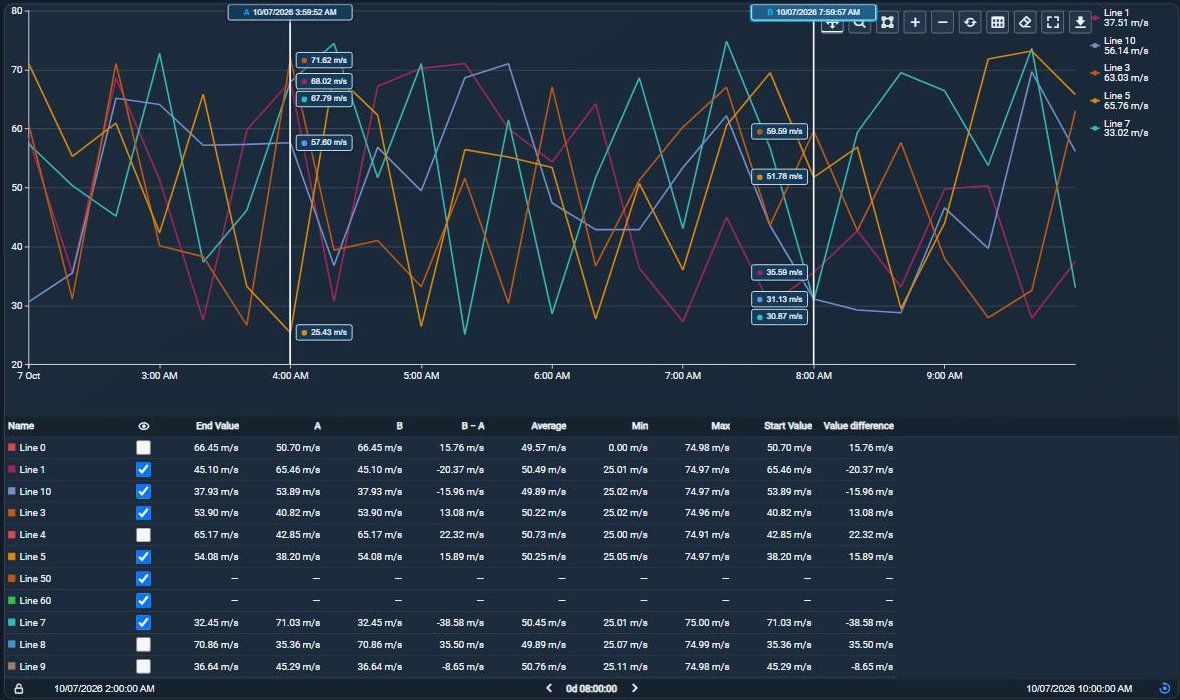Uncheck the Line 5 visibility checkbox
The image size is (1180, 700).
(x=144, y=557)
